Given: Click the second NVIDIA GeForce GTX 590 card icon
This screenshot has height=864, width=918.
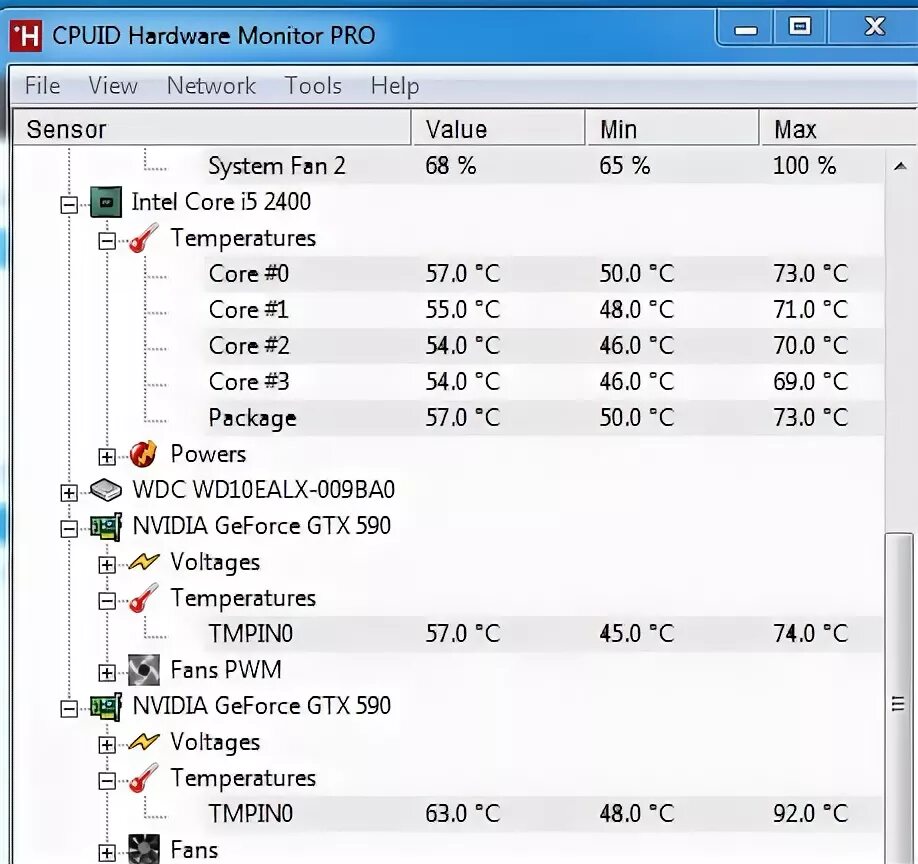Looking at the screenshot, I should (106, 707).
